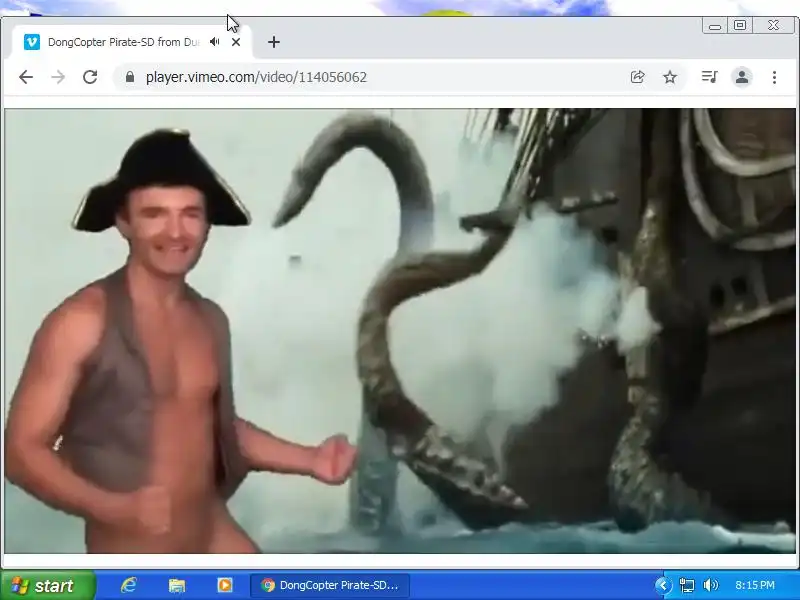View site information via padlock icon
The height and width of the screenshot is (600, 800).
130,77
